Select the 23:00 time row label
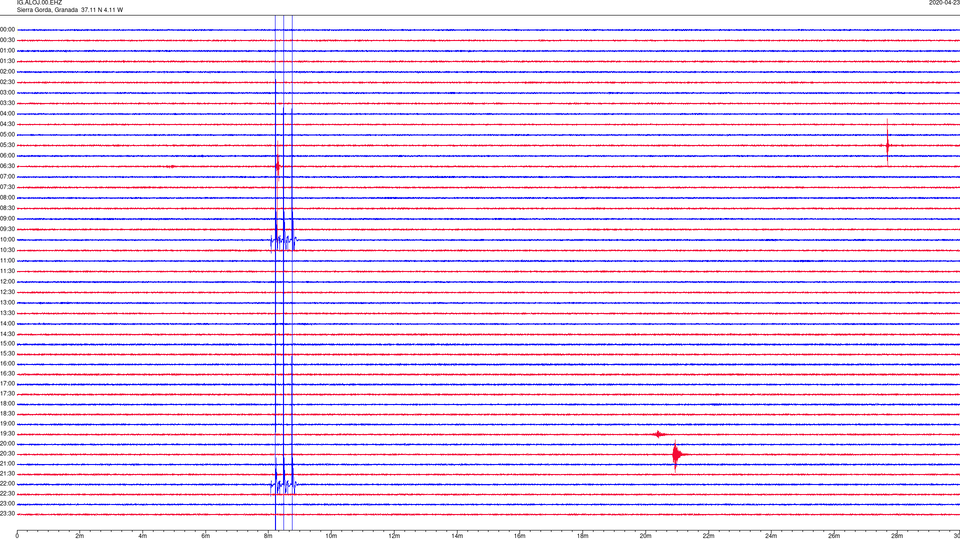The image size is (960, 540). (7, 504)
